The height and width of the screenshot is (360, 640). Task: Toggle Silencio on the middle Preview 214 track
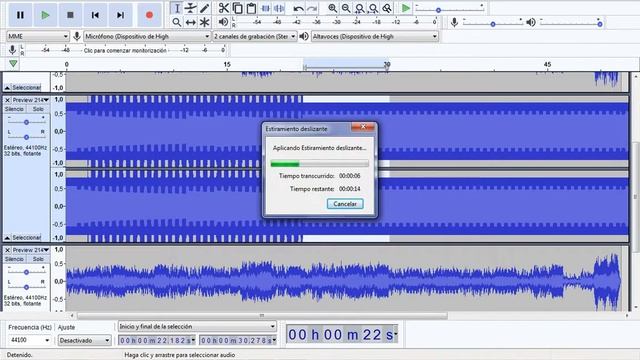(14, 109)
